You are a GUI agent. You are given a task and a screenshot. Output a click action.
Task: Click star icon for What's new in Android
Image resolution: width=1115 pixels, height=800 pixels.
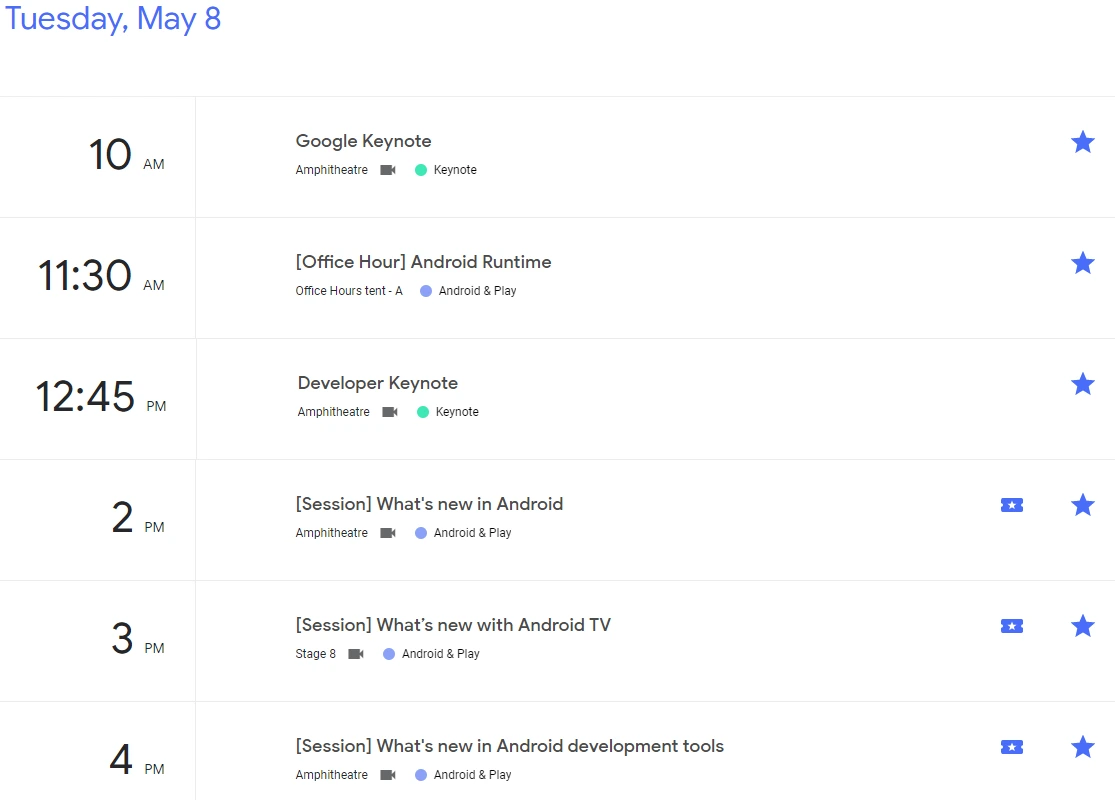(x=1082, y=505)
